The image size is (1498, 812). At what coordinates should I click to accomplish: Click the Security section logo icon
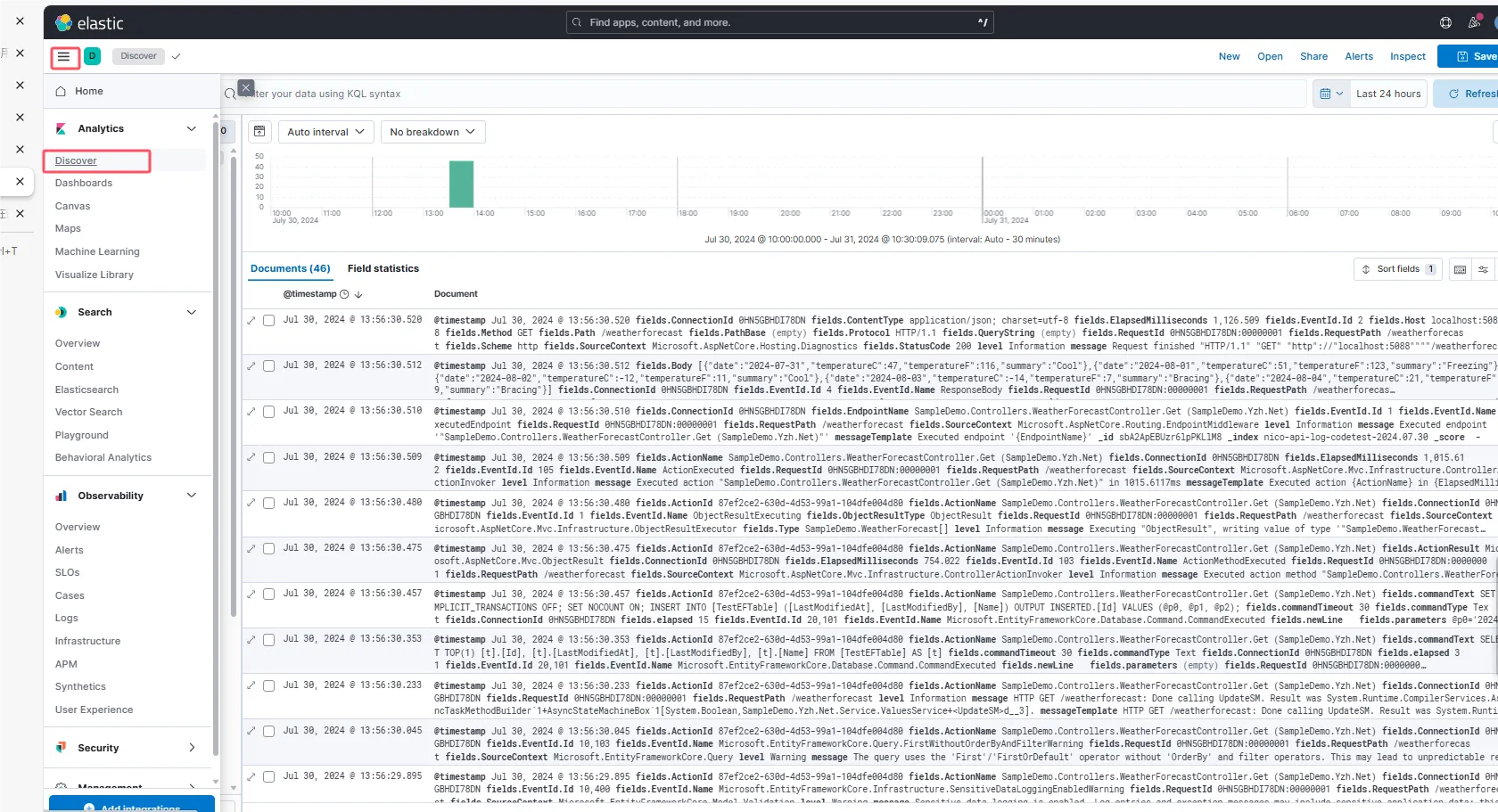61,748
